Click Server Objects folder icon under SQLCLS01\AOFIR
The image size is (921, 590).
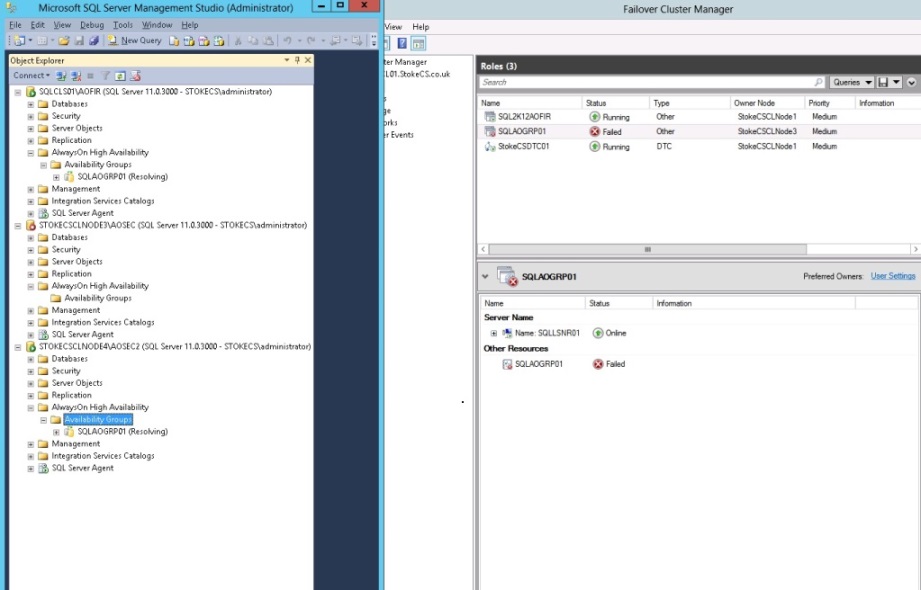click(x=43, y=128)
